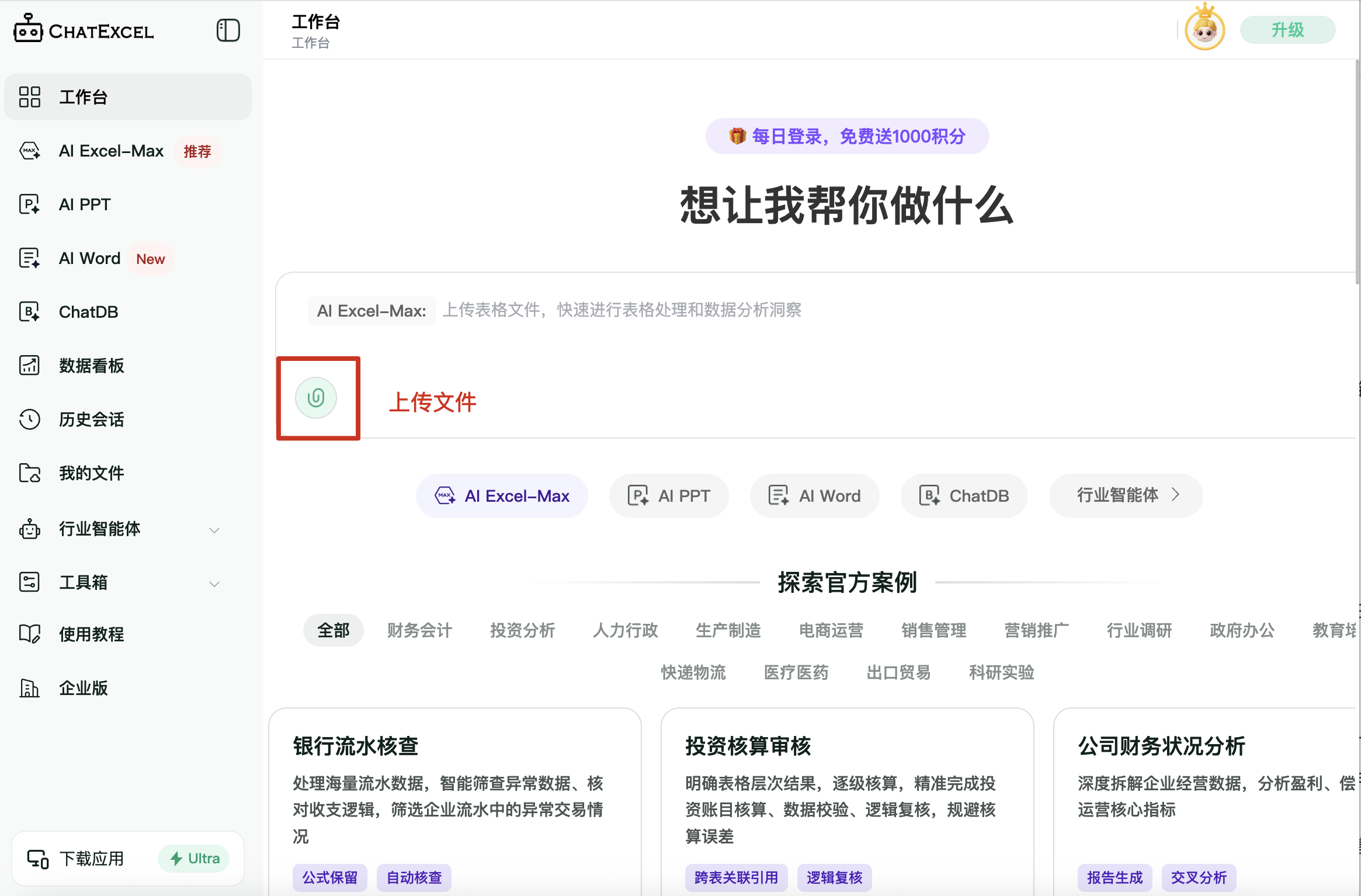The width and height of the screenshot is (1361, 896).
Task: Click the 企业版 building icon
Action: 29,688
